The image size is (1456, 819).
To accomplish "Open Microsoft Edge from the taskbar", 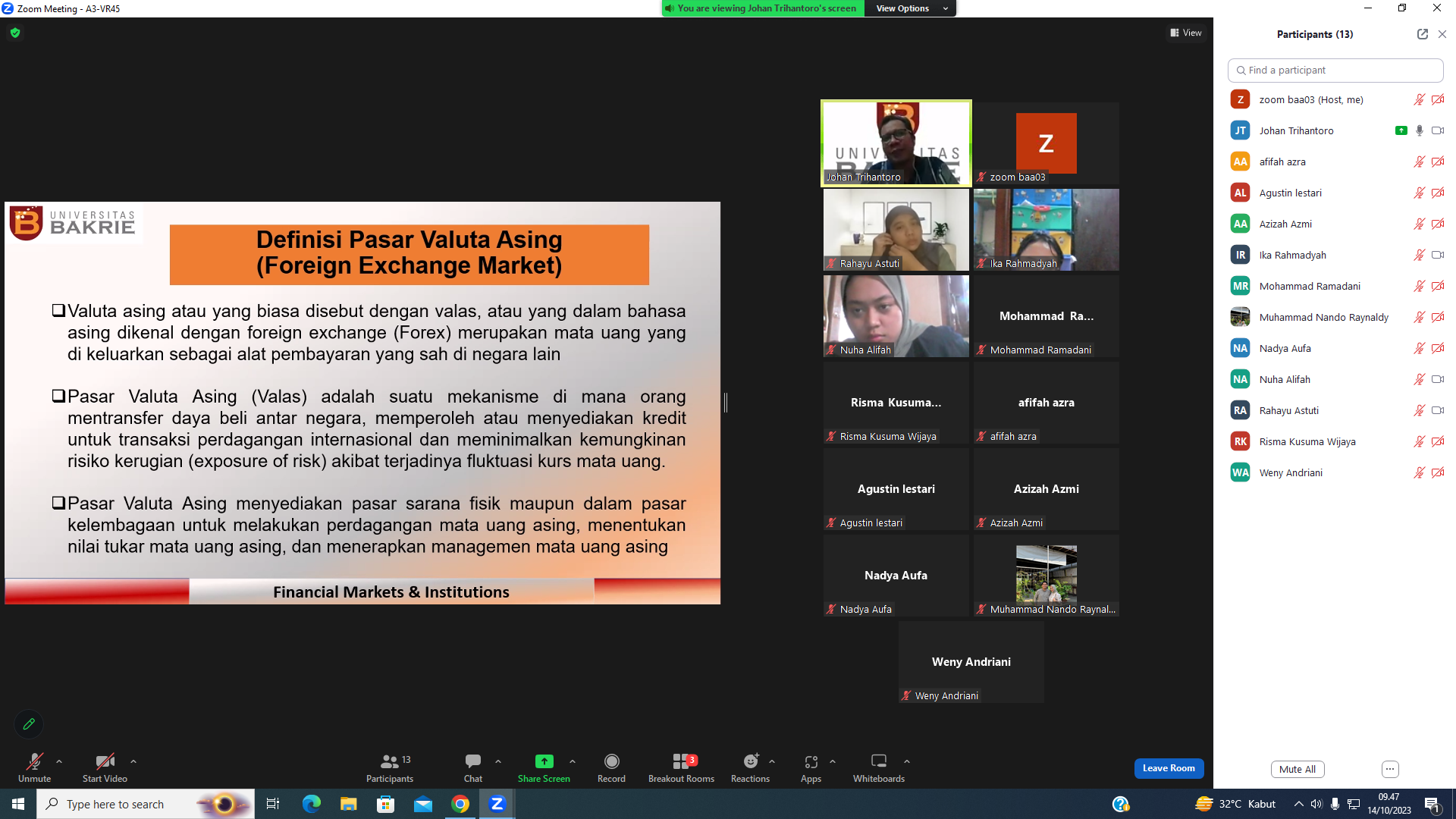I will [x=311, y=804].
